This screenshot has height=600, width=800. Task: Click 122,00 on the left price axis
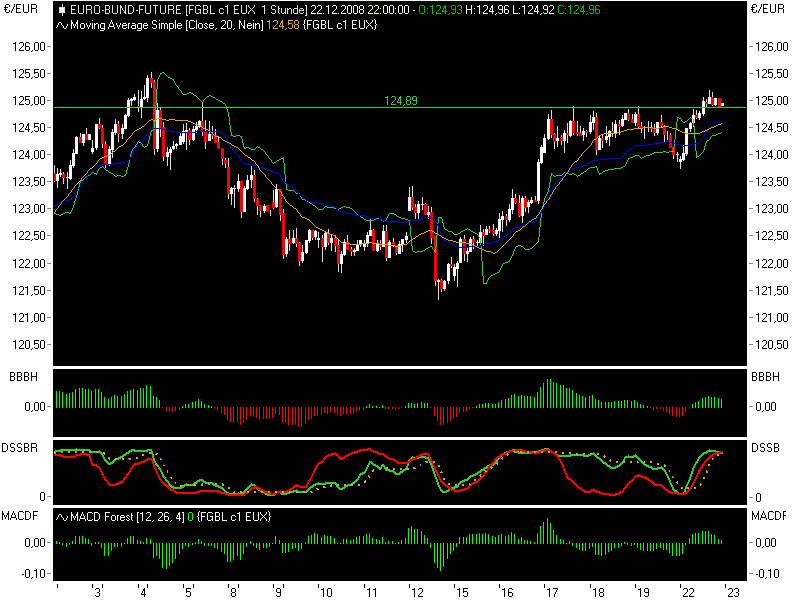point(29,264)
